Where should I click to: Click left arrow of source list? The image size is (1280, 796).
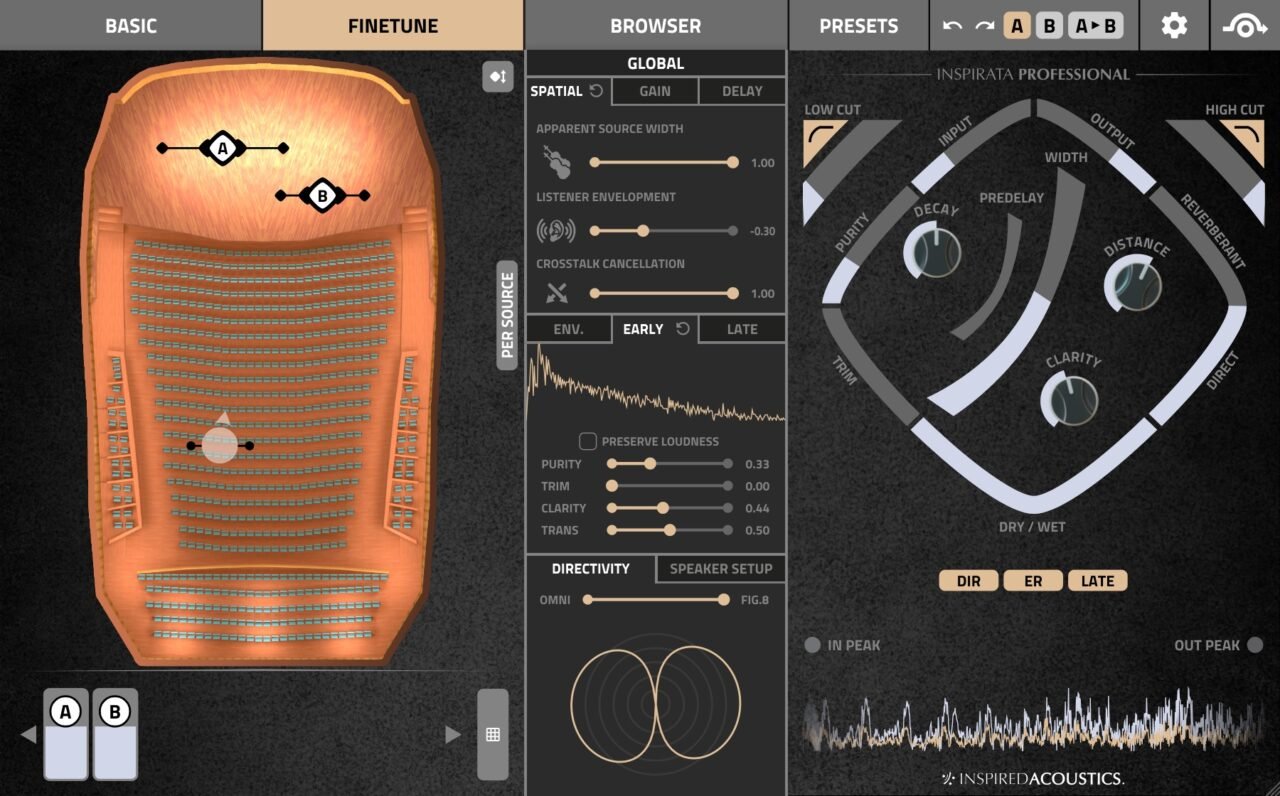[x=29, y=735]
